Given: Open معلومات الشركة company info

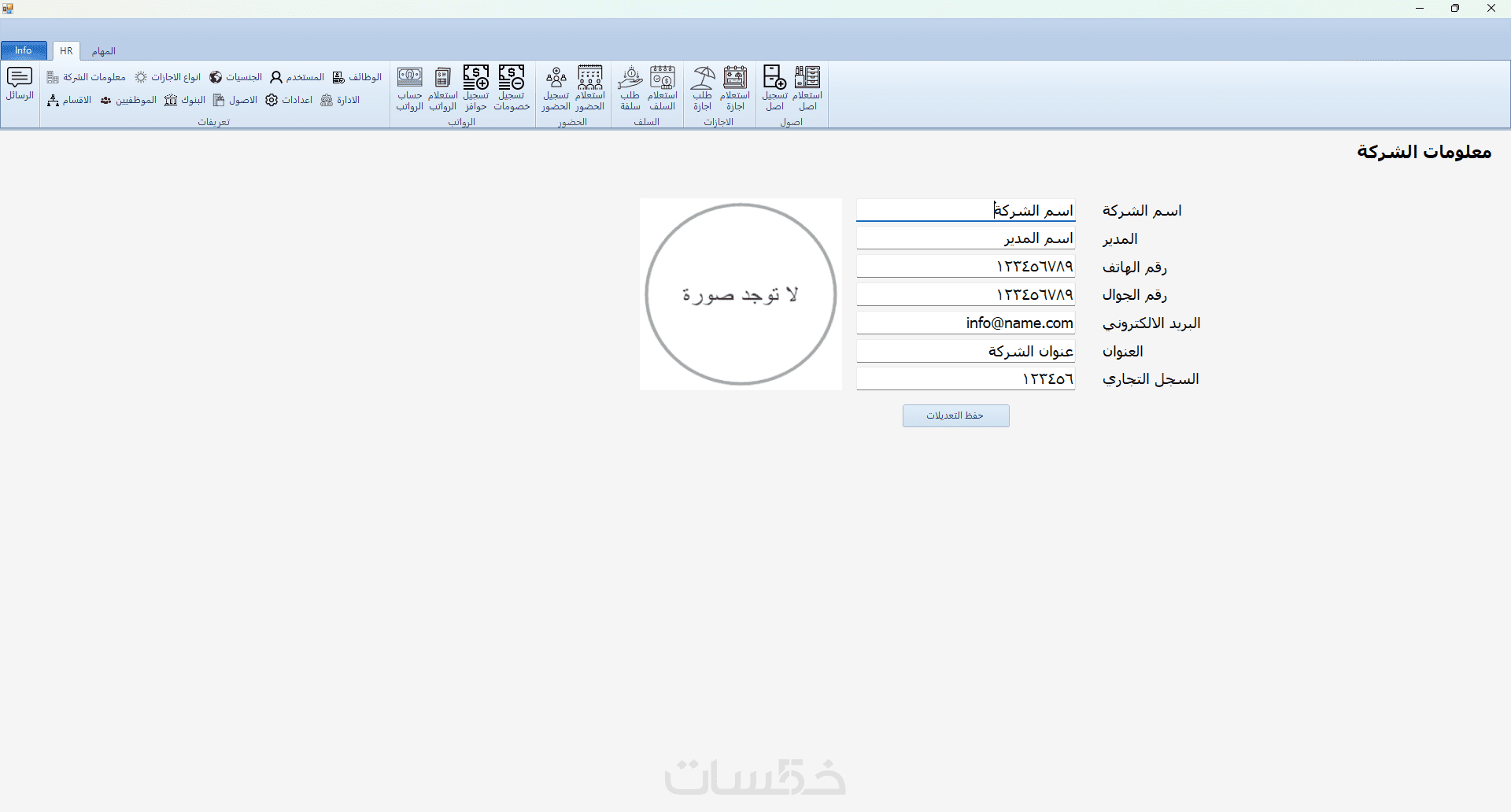Looking at the screenshot, I should click(x=87, y=77).
